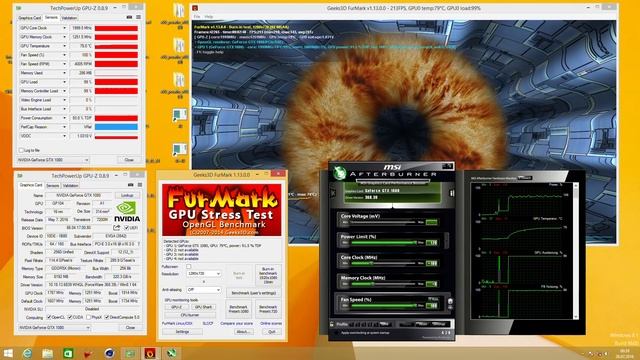Click the FurMark title bar app icon in render window
This screenshot has height=360, width=640.
195,8
